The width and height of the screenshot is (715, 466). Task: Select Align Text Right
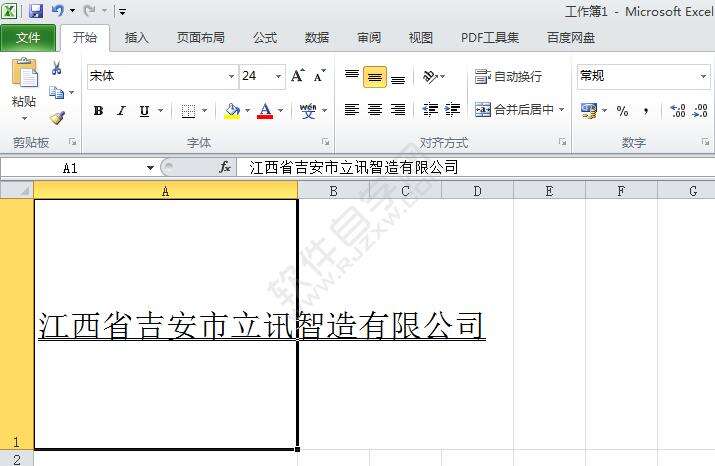point(398,110)
